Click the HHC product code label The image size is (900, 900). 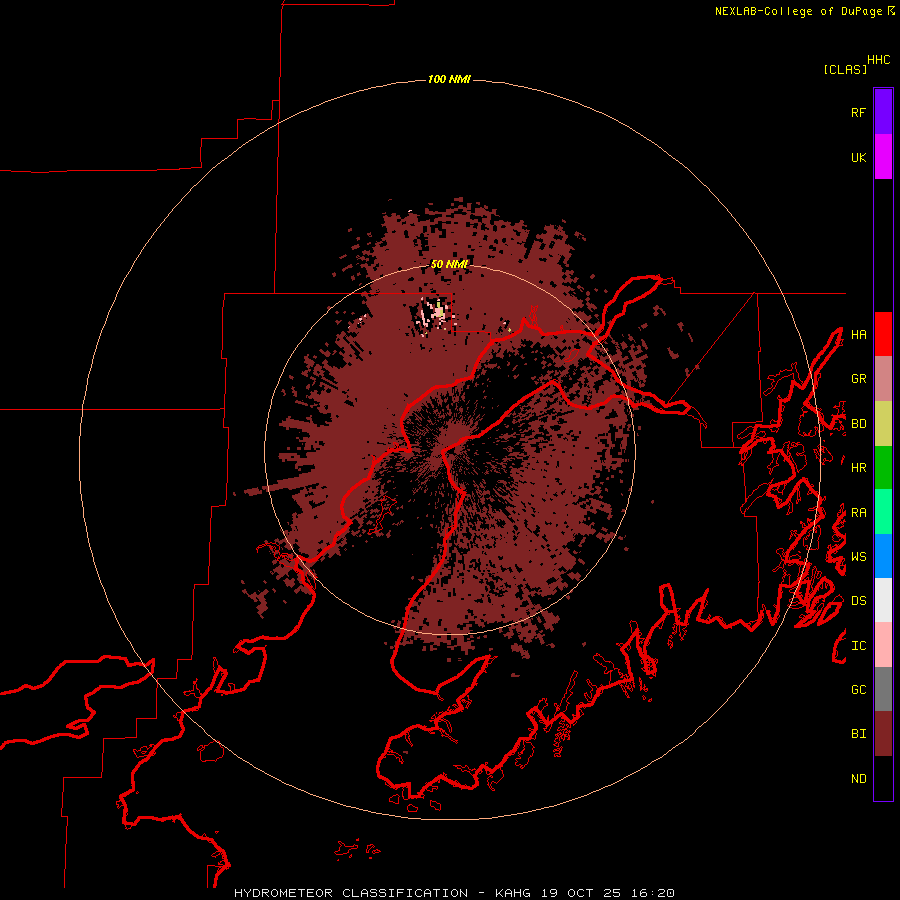[878, 60]
